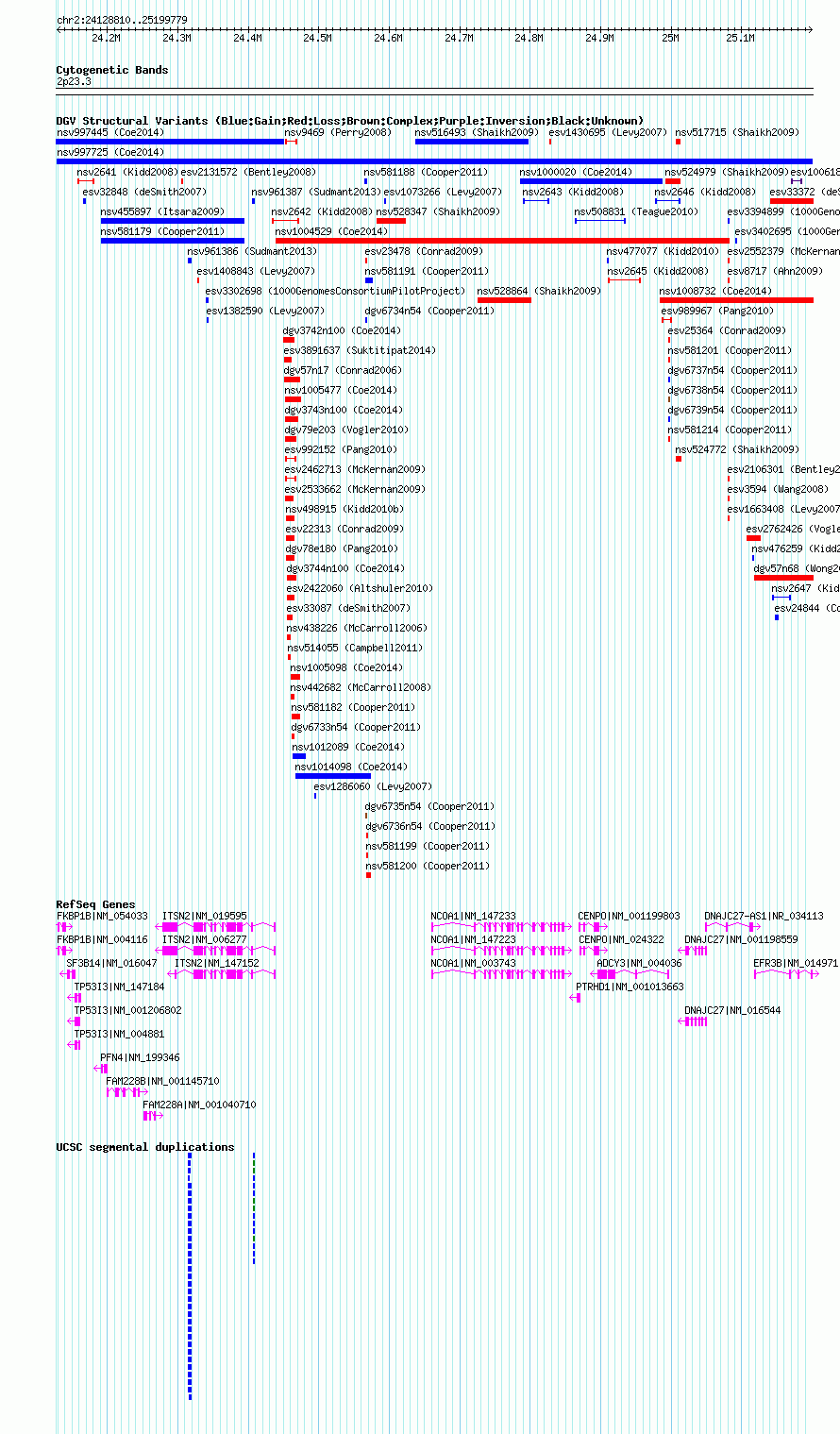Image resolution: width=840 pixels, height=1434 pixels.
Task: Click the chr2:24128810..25199779 region label
Action: (122, 20)
